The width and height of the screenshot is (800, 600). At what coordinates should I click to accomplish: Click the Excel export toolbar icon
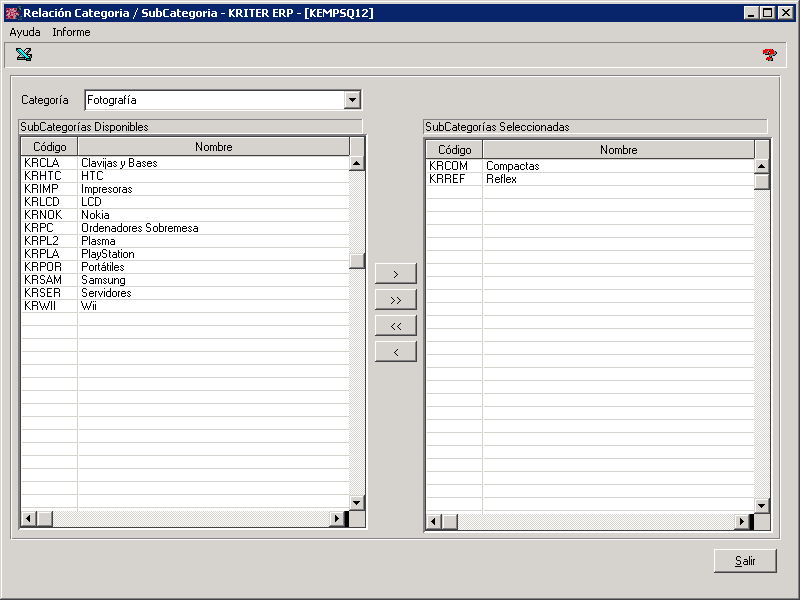tap(24, 54)
